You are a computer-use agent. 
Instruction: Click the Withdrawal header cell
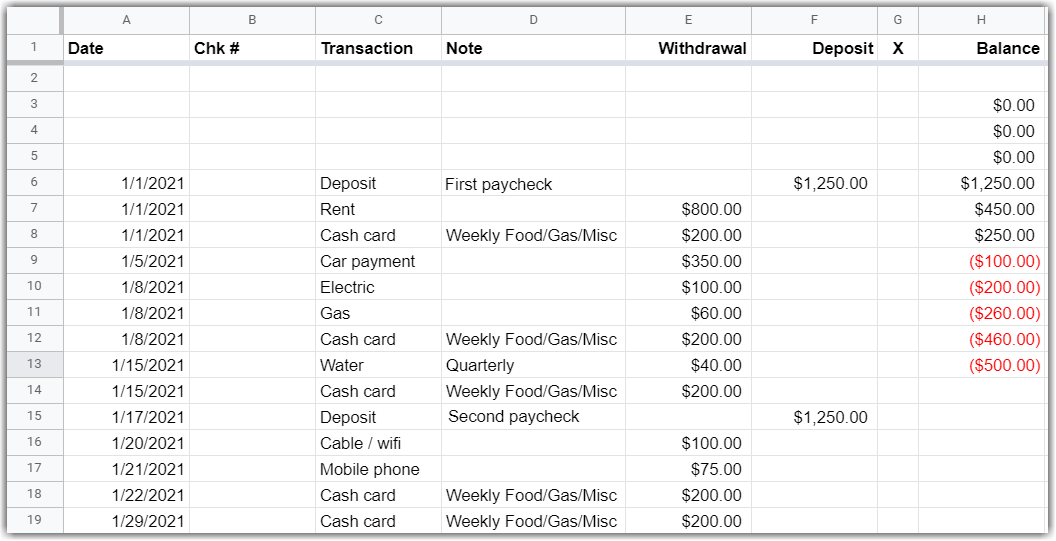coord(689,48)
